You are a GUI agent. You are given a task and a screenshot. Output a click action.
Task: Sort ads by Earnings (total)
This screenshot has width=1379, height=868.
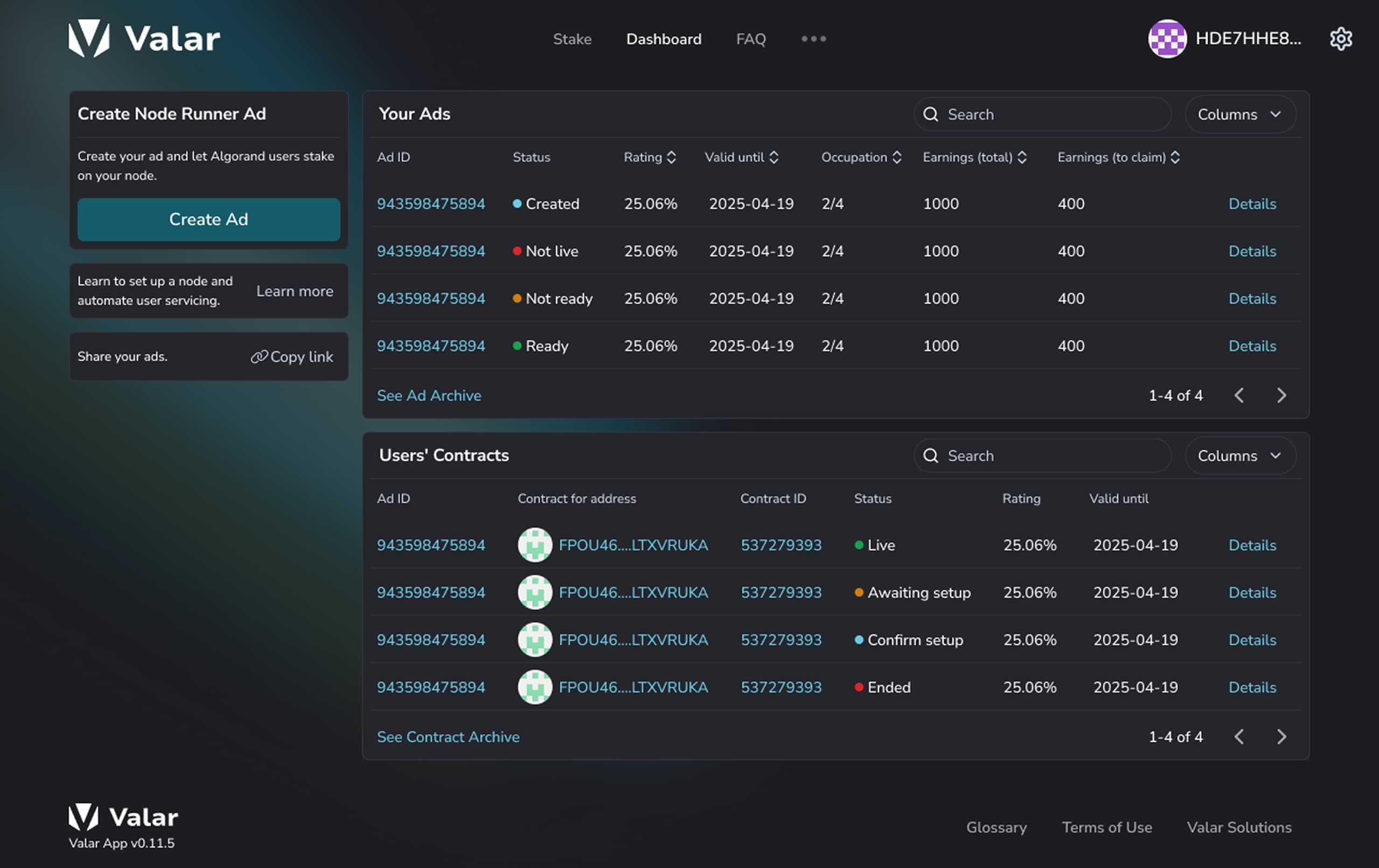[1022, 157]
